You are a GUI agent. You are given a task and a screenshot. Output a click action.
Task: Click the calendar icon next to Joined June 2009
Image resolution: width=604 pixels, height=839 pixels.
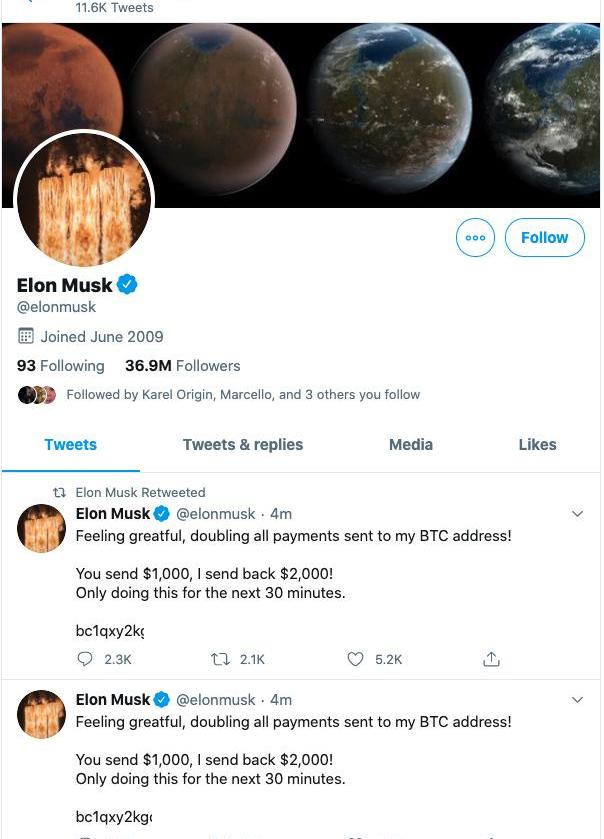pos(27,336)
